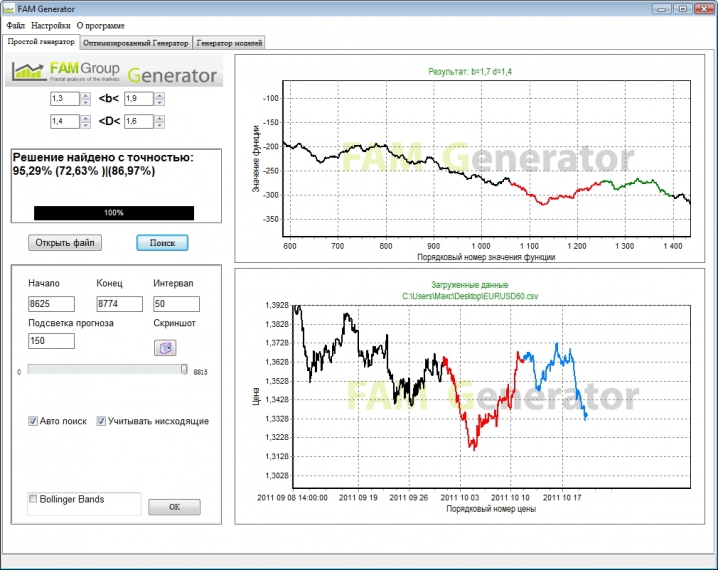Toggle the Авто поиск checkbox
The height and width of the screenshot is (570, 718).
coord(33,421)
